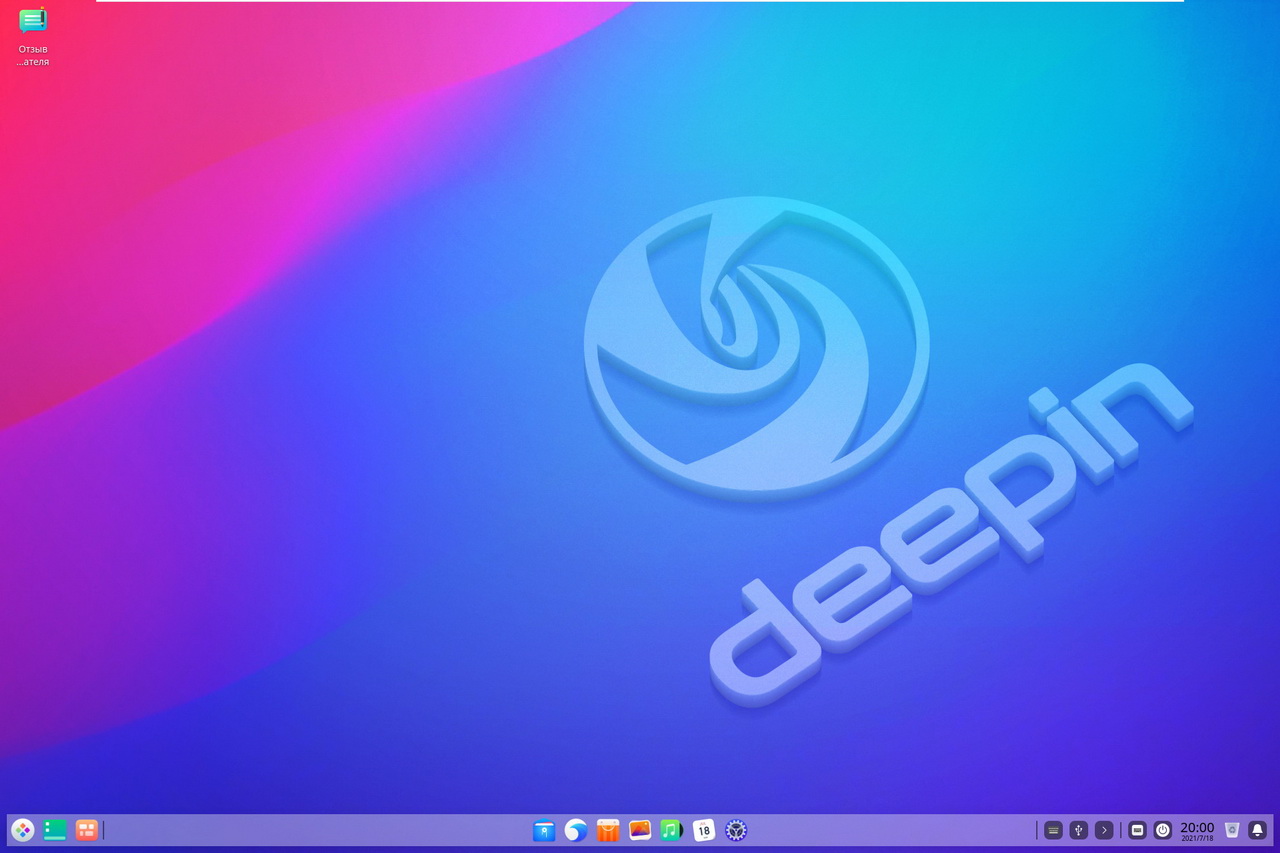Open the deepin Launcher menu
The width and height of the screenshot is (1280, 853).
[x=22, y=830]
